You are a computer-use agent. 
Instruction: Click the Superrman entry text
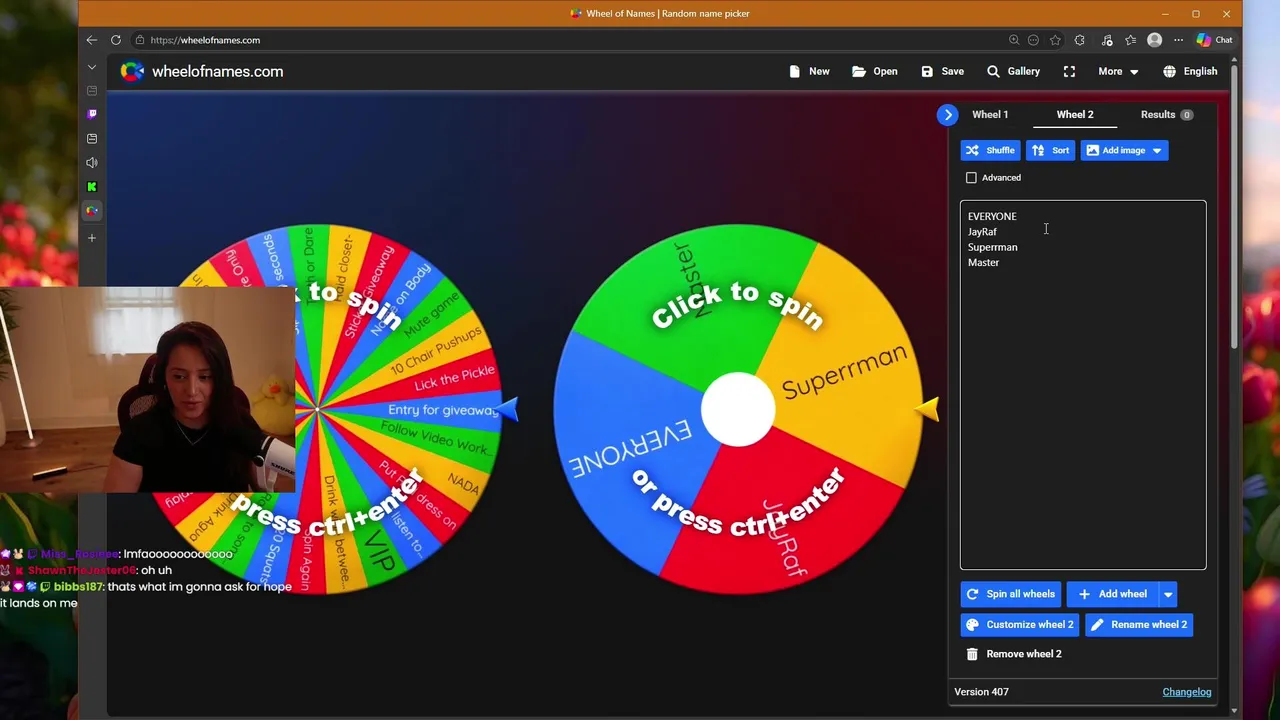[x=992, y=247]
